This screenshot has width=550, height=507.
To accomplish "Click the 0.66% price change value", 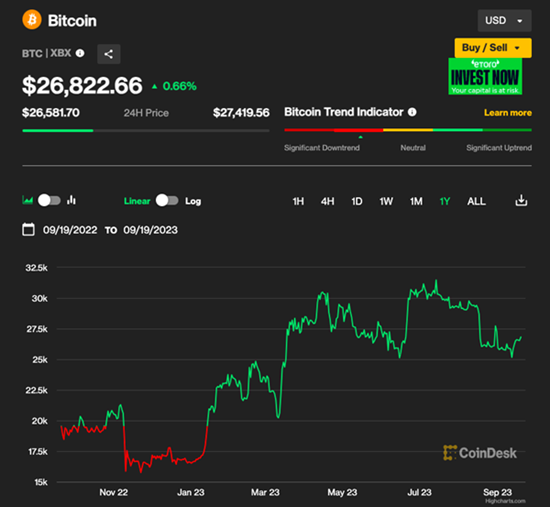I will [179, 86].
